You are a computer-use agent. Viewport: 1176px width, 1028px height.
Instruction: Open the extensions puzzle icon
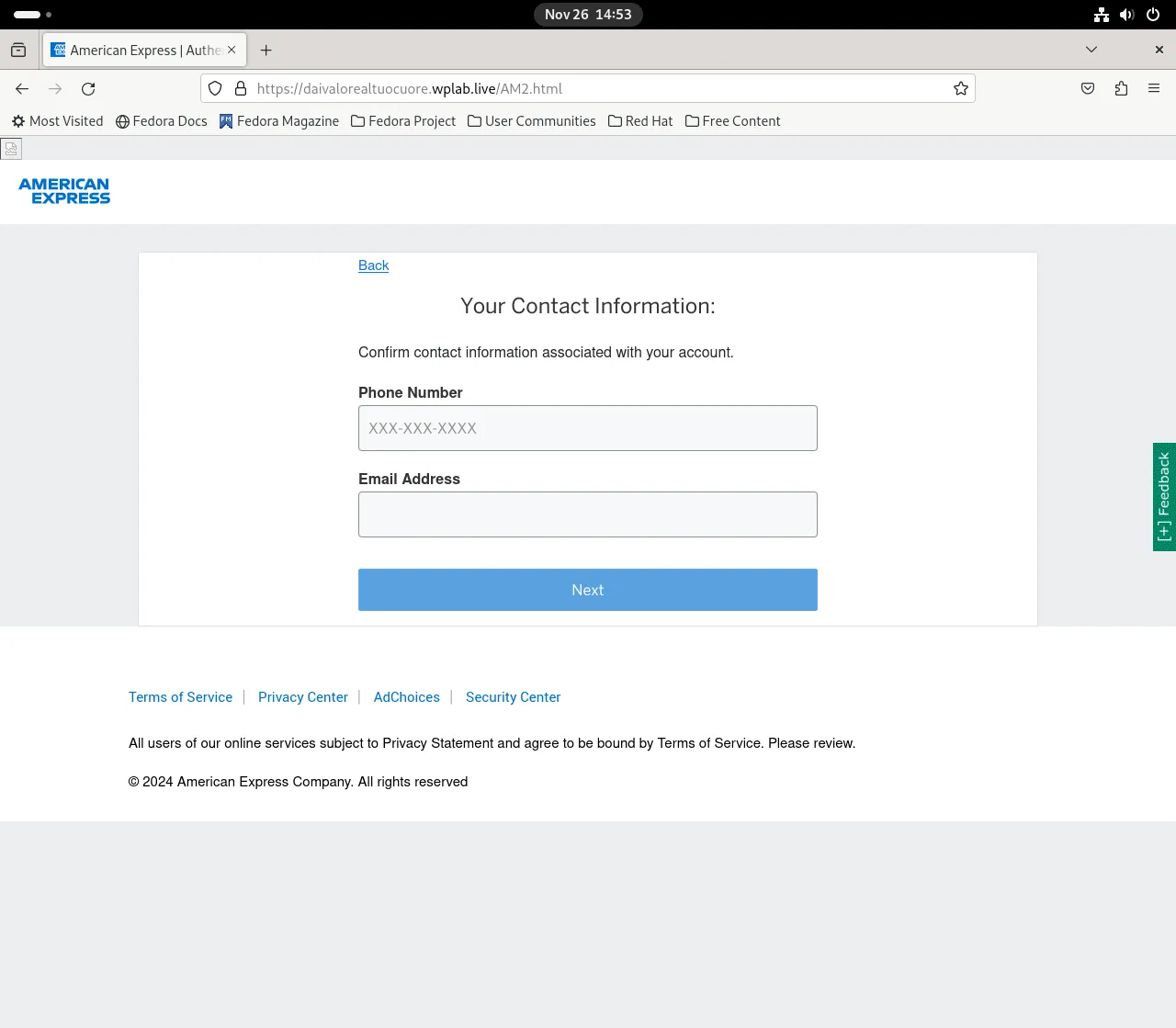[x=1121, y=89]
